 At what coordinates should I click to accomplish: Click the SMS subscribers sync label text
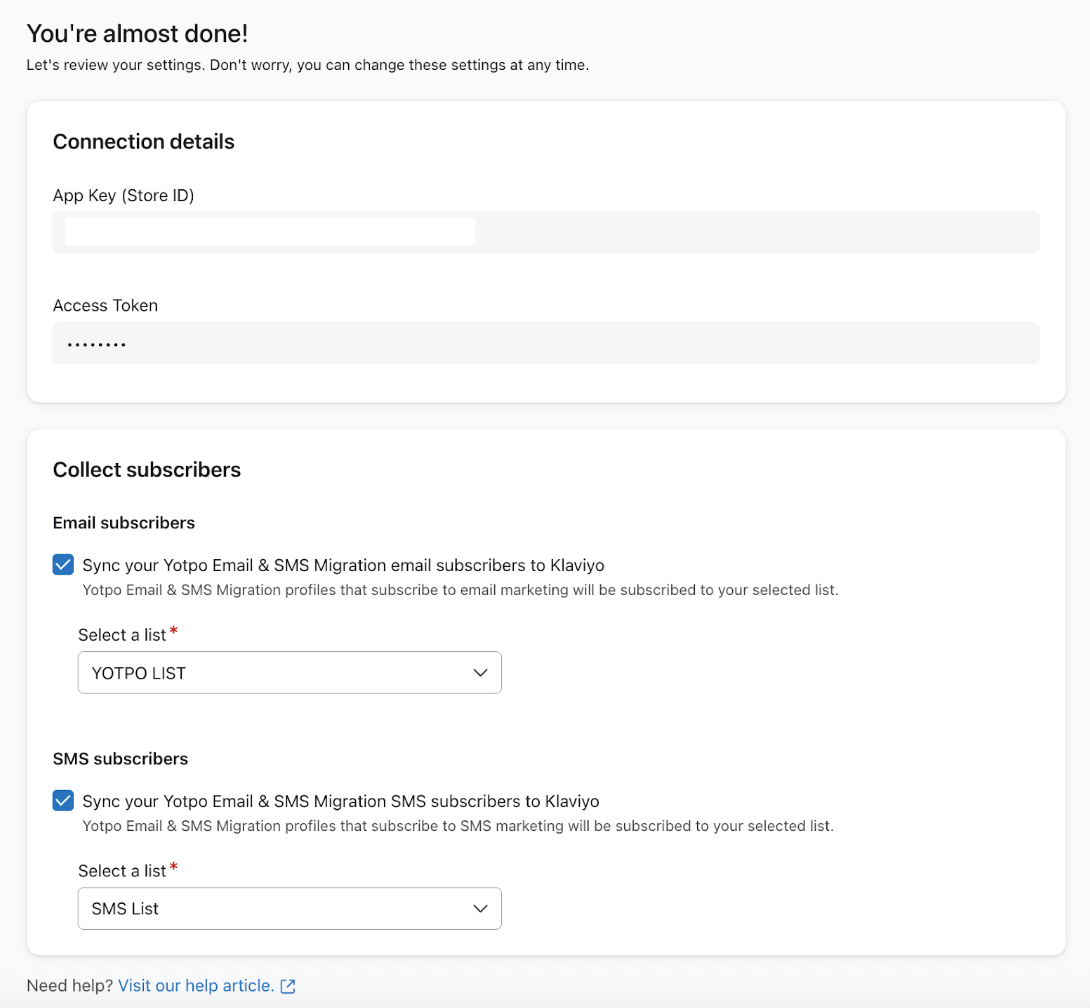pos(340,802)
